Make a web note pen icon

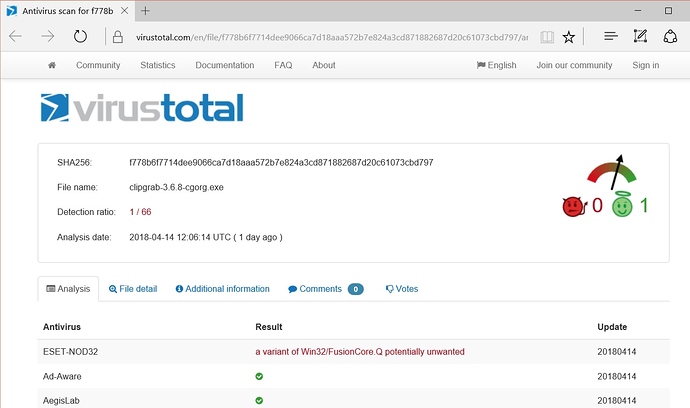[x=640, y=36]
